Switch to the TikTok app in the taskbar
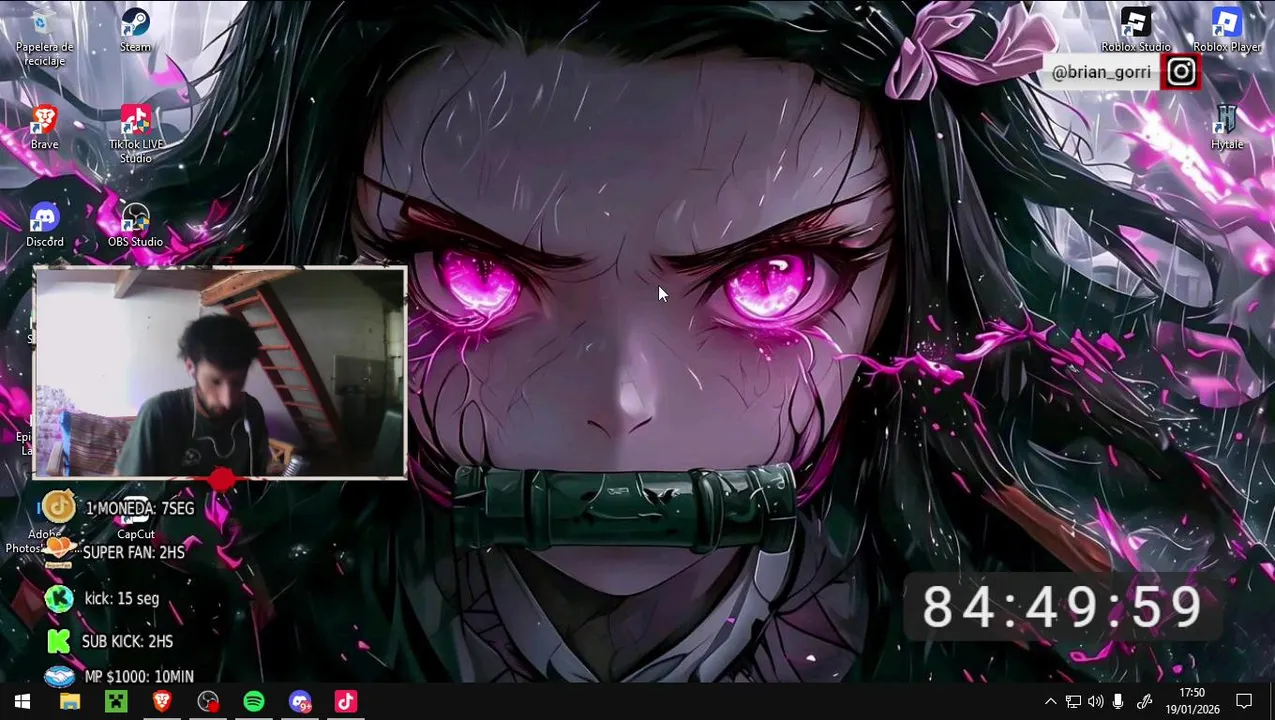 click(x=346, y=702)
